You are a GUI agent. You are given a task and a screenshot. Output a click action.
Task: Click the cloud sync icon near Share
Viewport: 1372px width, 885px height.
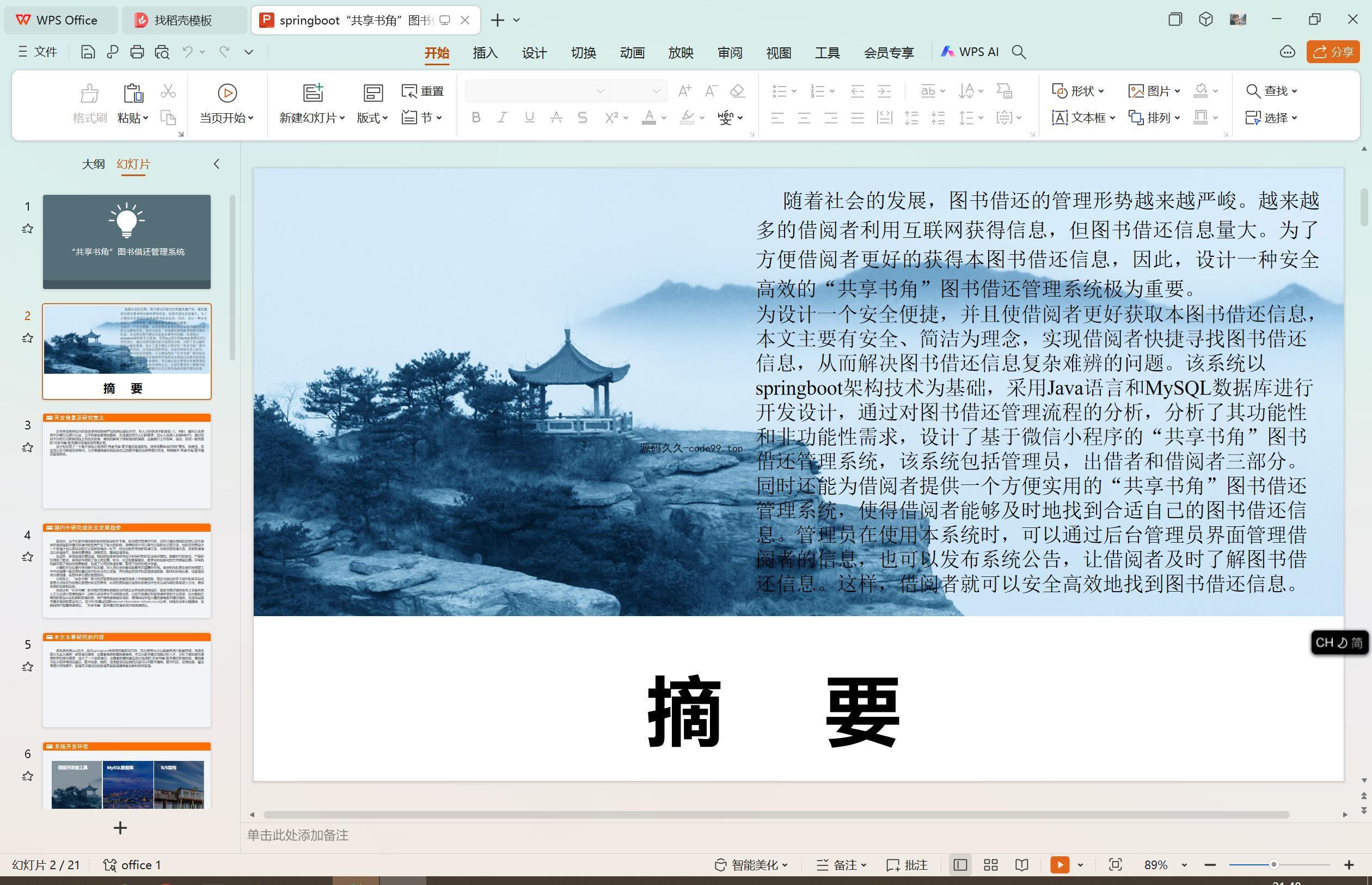1288,52
